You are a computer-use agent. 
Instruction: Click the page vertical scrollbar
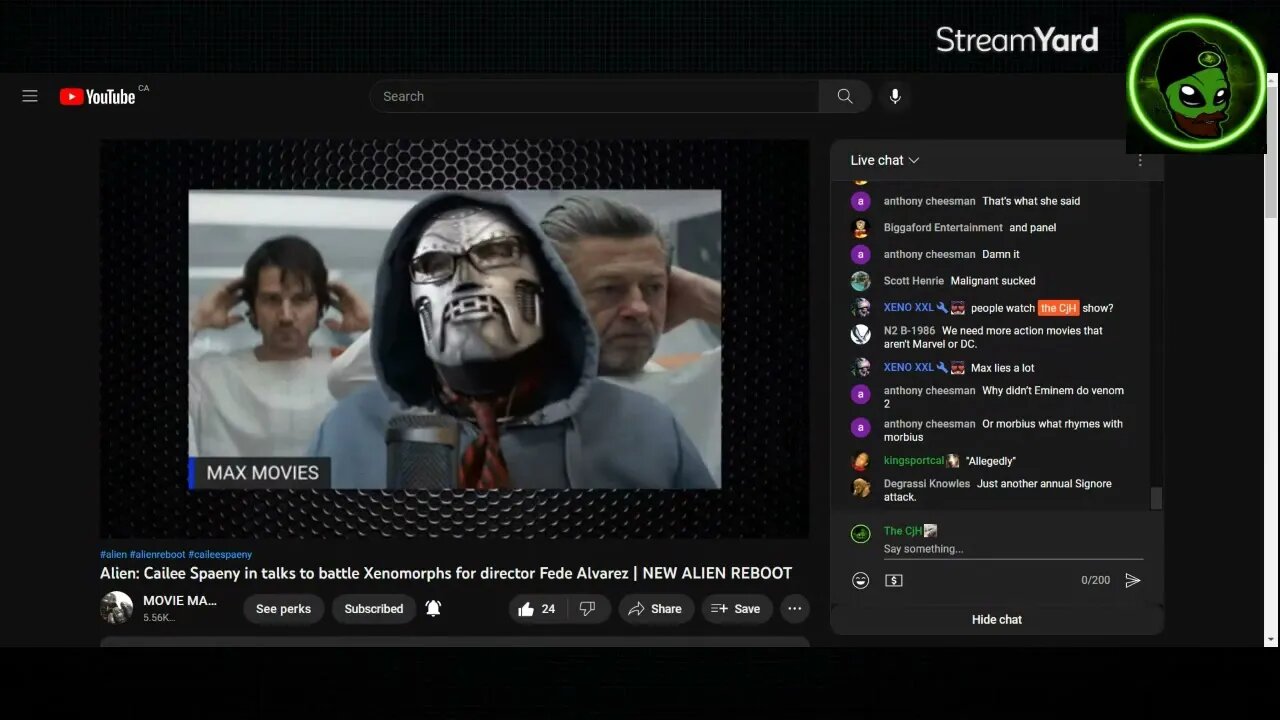point(1271,152)
